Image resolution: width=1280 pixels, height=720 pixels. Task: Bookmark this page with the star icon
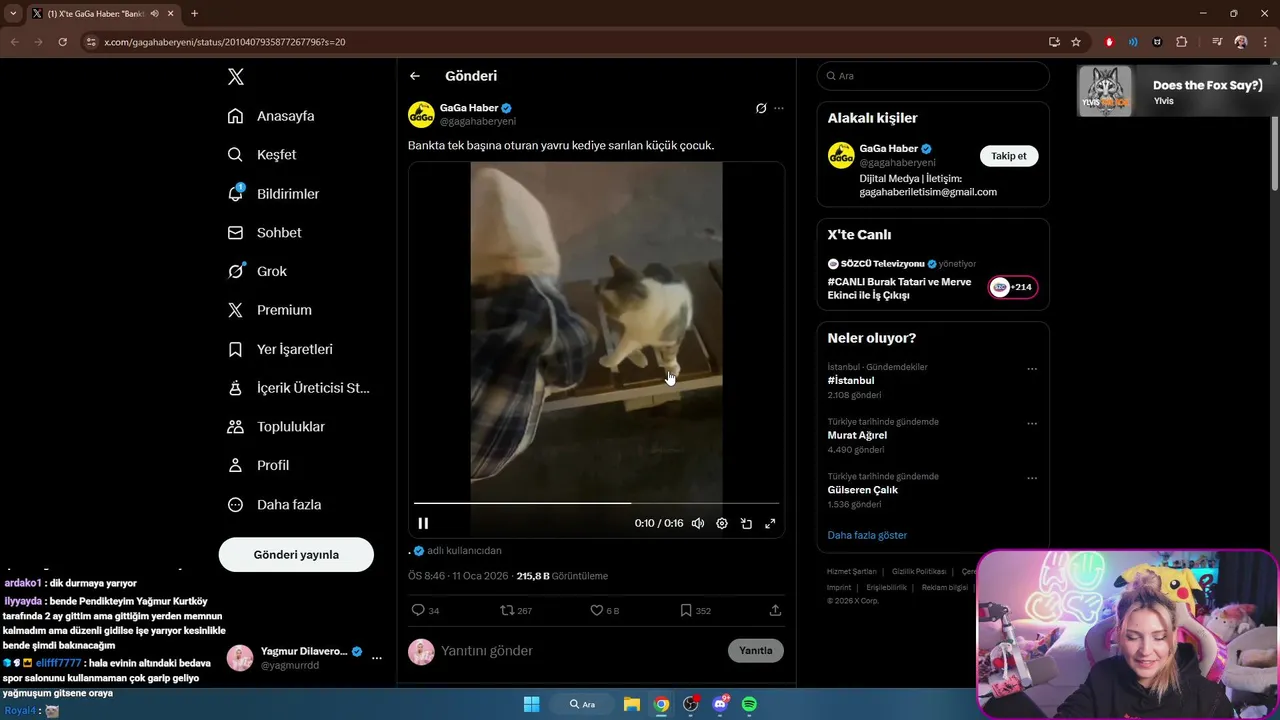point(1076,42)
